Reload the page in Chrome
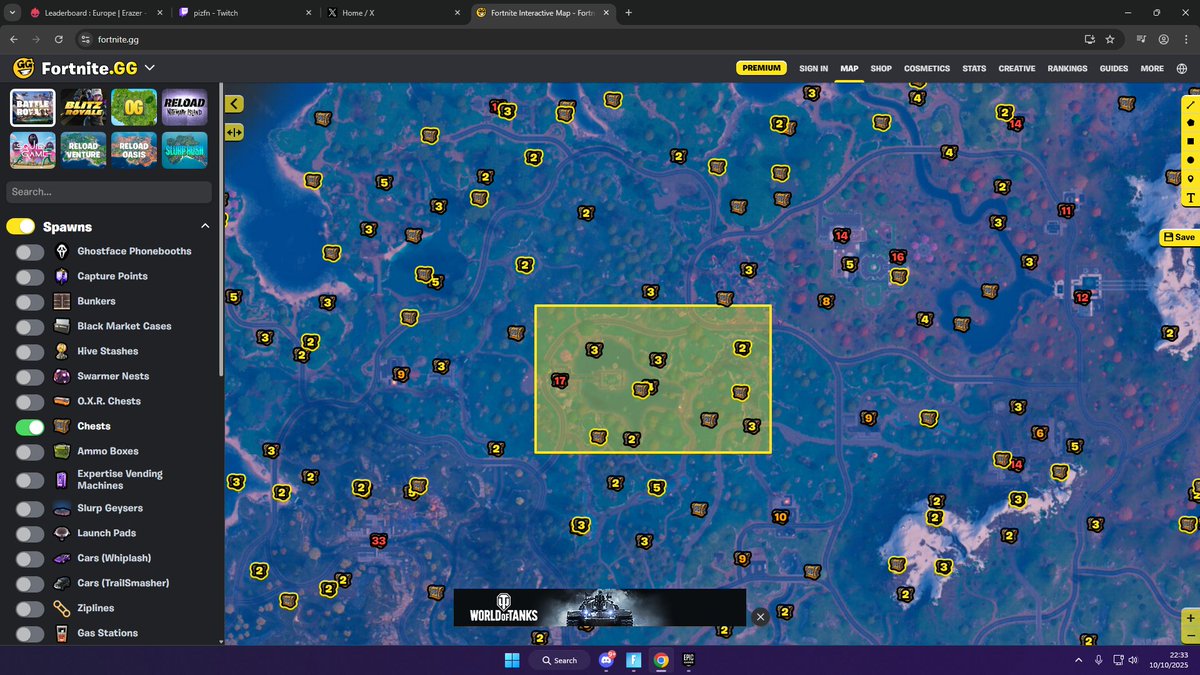The height and width of the screenshot is (675, 1200). [x=59, y=39]
